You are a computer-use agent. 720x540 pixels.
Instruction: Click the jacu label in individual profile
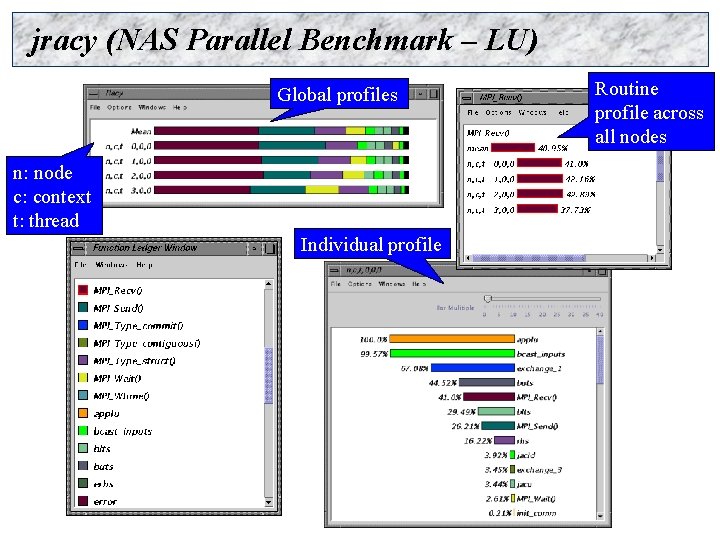point(524,484)
